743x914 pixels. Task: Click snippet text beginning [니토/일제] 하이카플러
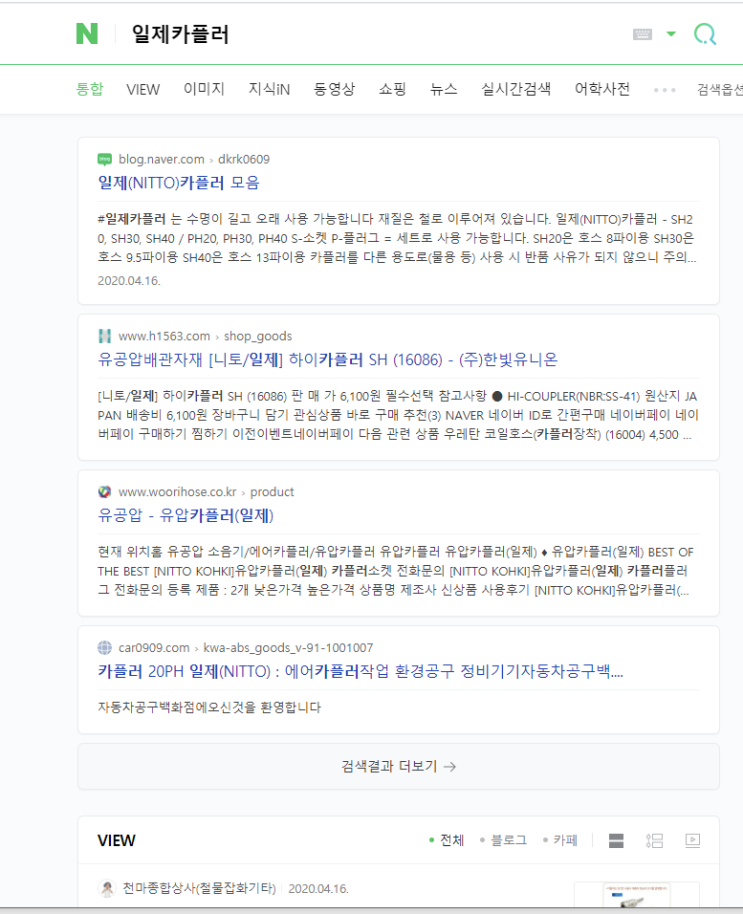[398, 415]
